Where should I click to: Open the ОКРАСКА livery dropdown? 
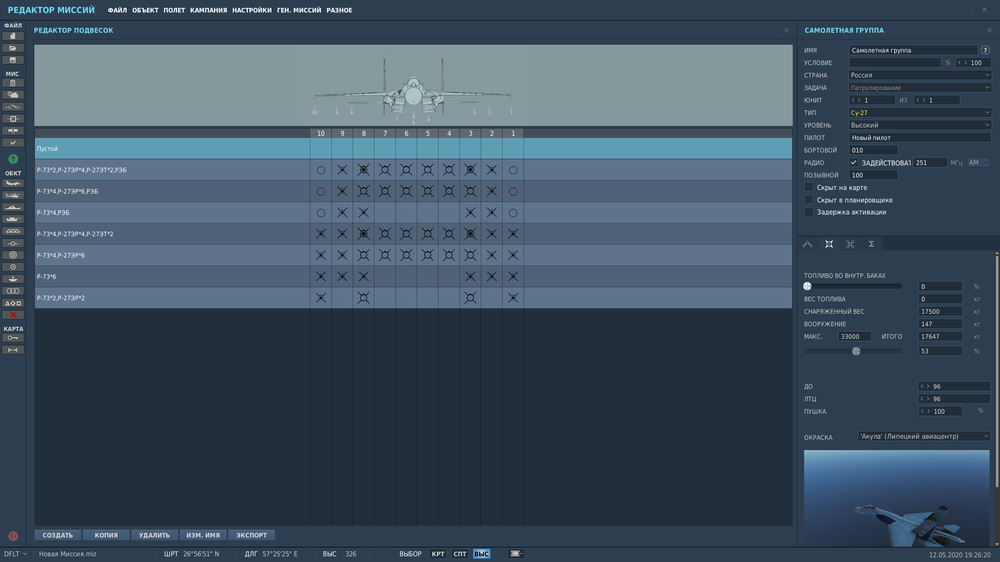pos(924,436)
